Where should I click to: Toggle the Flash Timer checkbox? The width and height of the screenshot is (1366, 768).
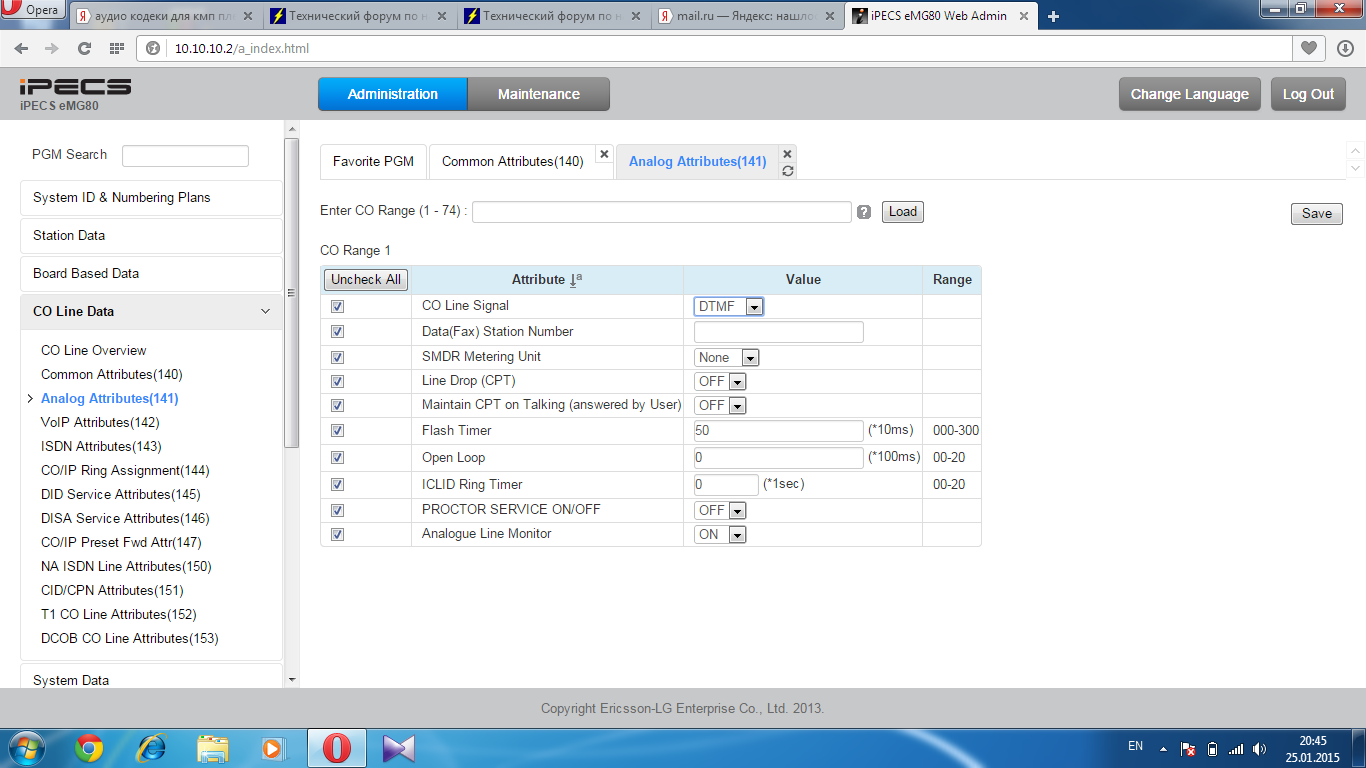[337, 431]
